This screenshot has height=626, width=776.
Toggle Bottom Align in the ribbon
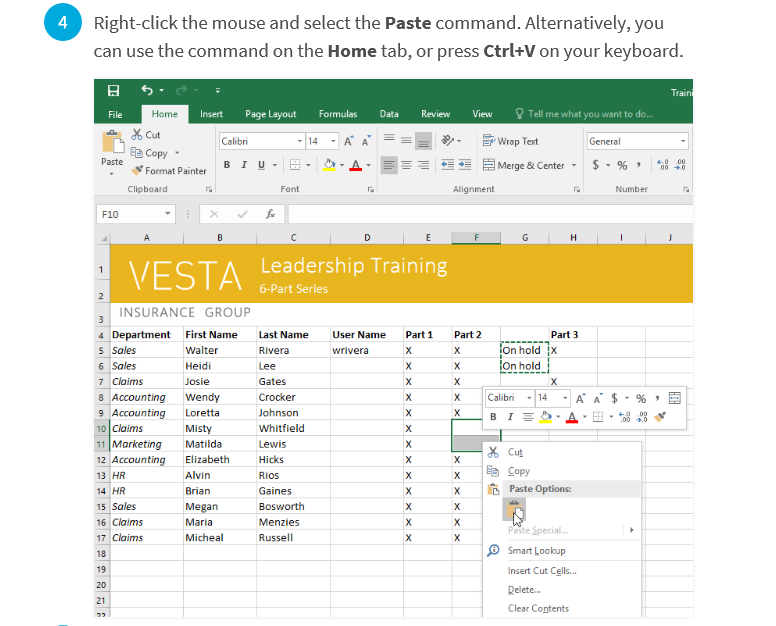[x=423, y=141]
